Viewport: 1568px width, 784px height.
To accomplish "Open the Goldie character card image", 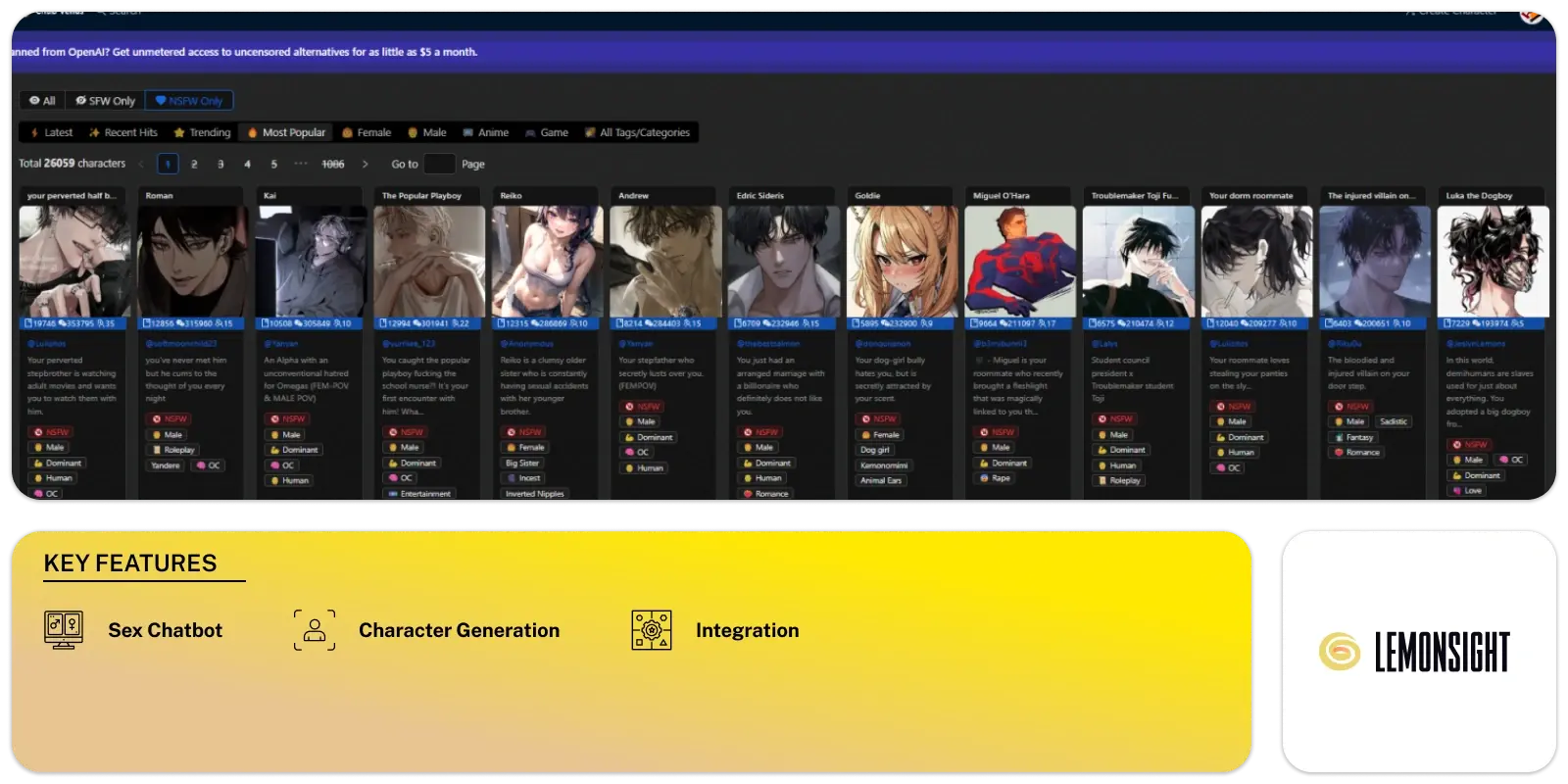I will pyautogui.click(x=902, y=261).
